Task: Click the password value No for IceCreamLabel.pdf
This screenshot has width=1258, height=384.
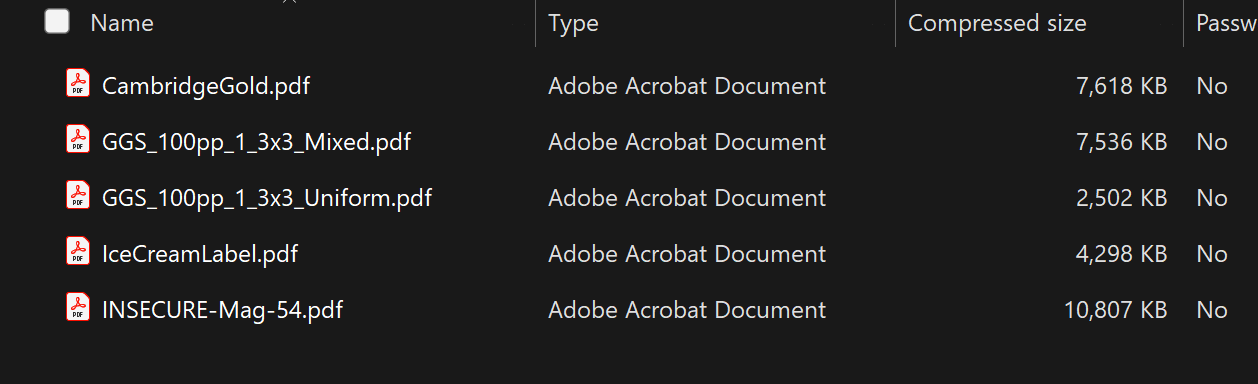Action: [x=1211, y=254]
